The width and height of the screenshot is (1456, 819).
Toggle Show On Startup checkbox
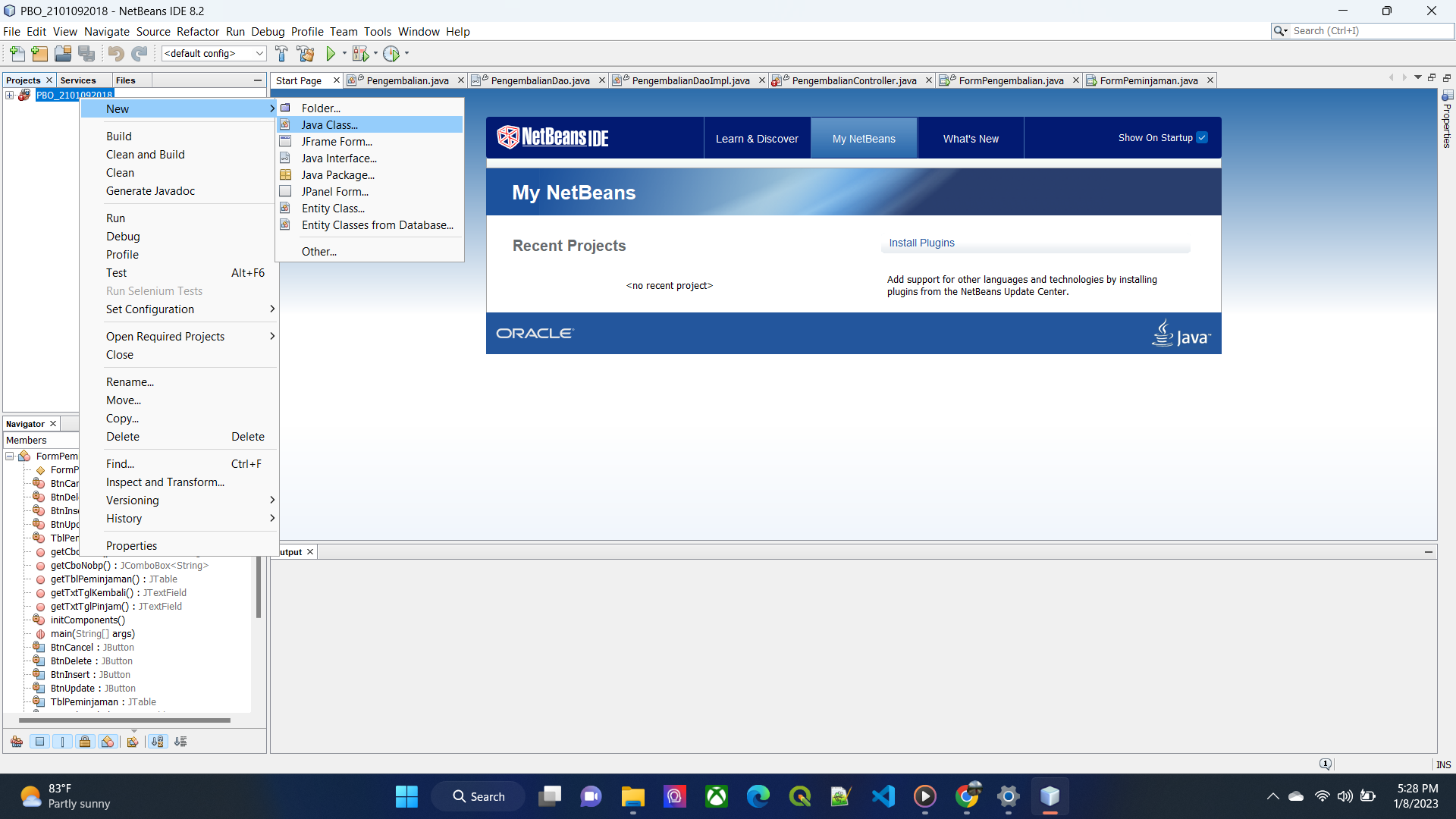tap(1202, 138)
